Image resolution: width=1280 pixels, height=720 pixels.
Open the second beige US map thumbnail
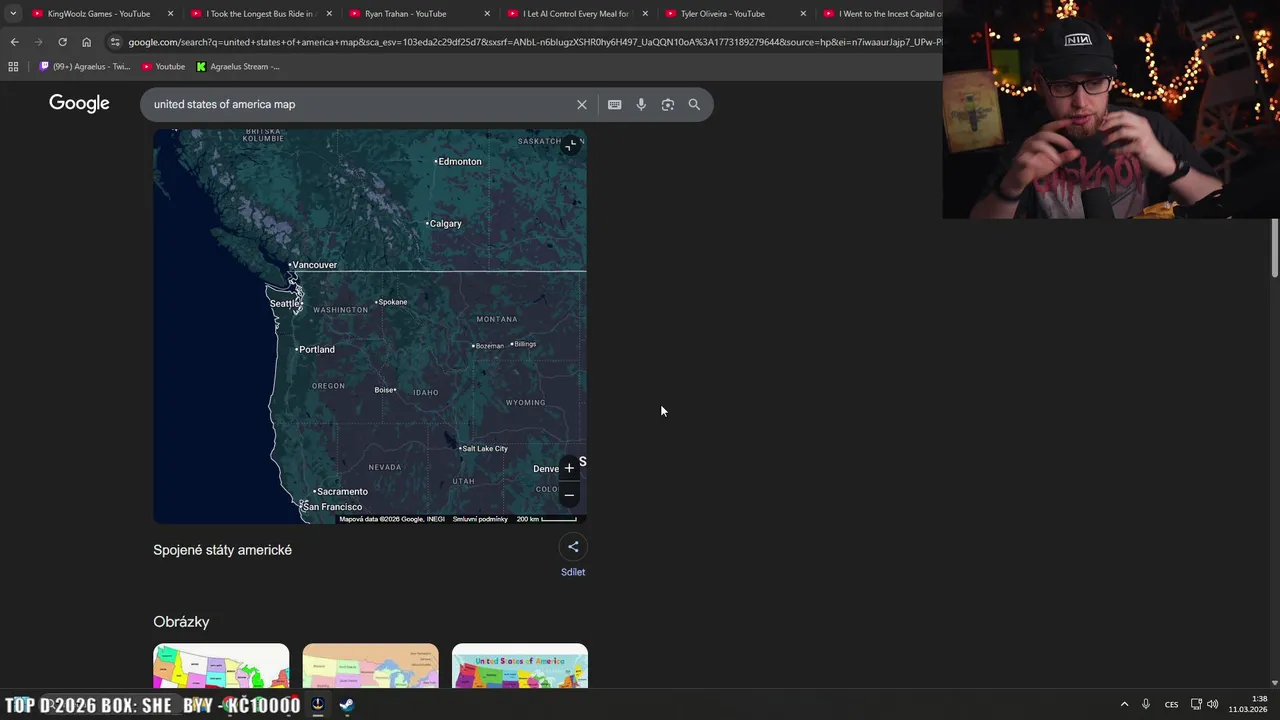[x=370, y=666]
